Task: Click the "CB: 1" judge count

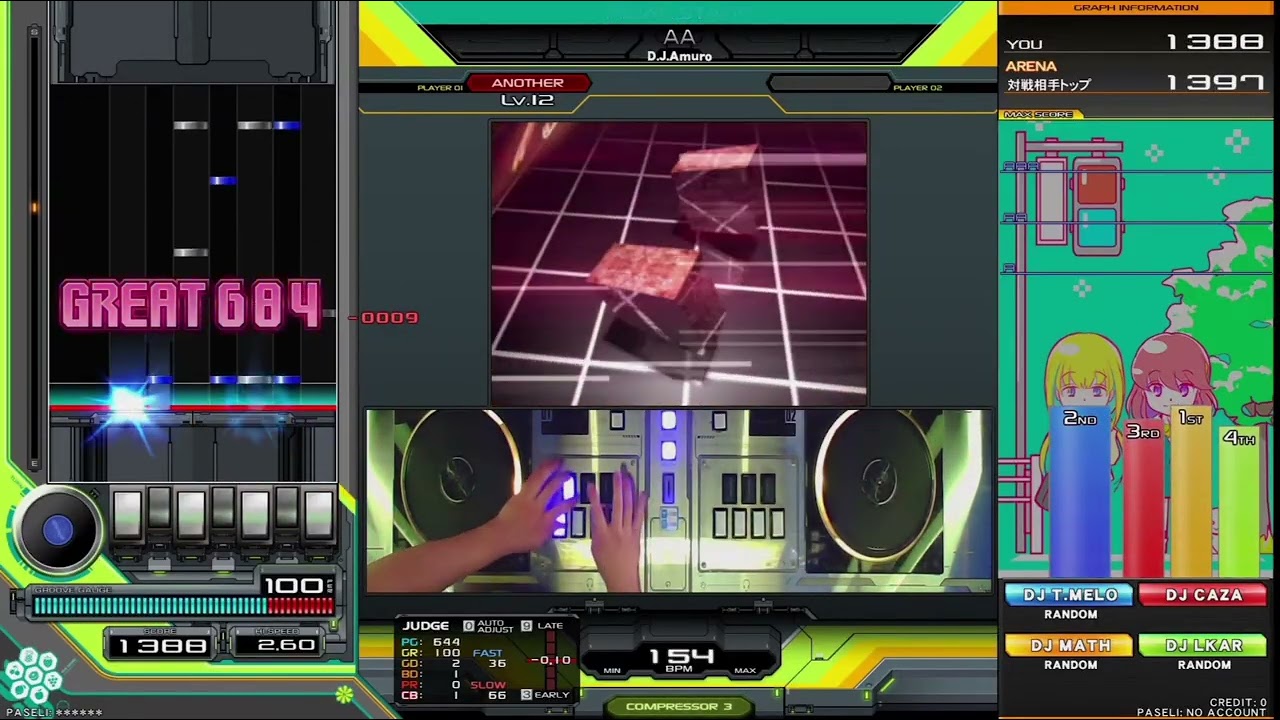Action: (431, 696)
